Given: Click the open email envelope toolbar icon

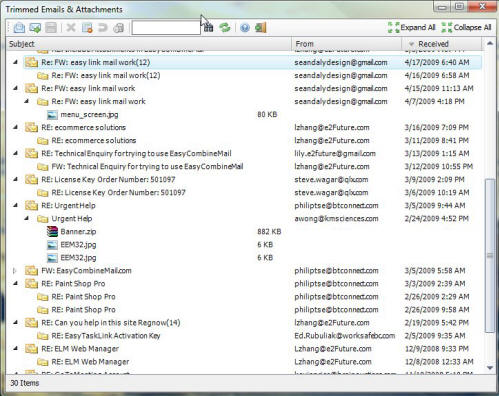Looking at the screenshot, I should (x=19, y=28).
